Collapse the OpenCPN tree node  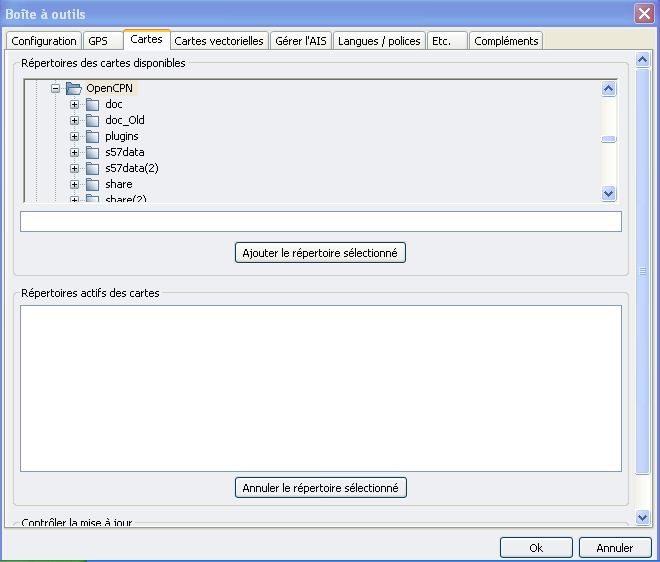[56, 88]
